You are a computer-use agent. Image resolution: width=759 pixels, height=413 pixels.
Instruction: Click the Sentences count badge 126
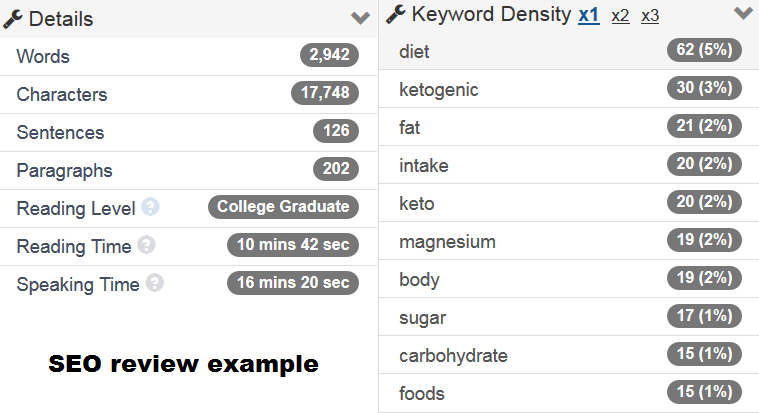point(335,132)
